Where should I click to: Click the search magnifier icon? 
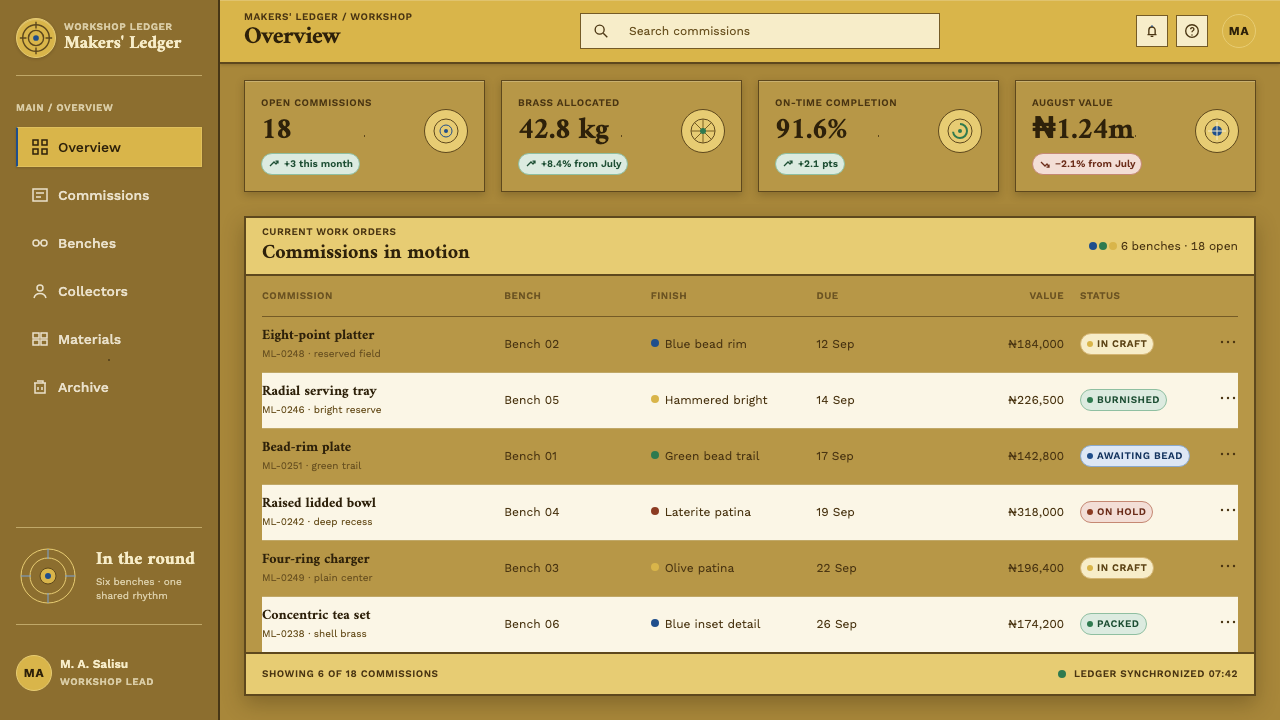coord(601,31)
